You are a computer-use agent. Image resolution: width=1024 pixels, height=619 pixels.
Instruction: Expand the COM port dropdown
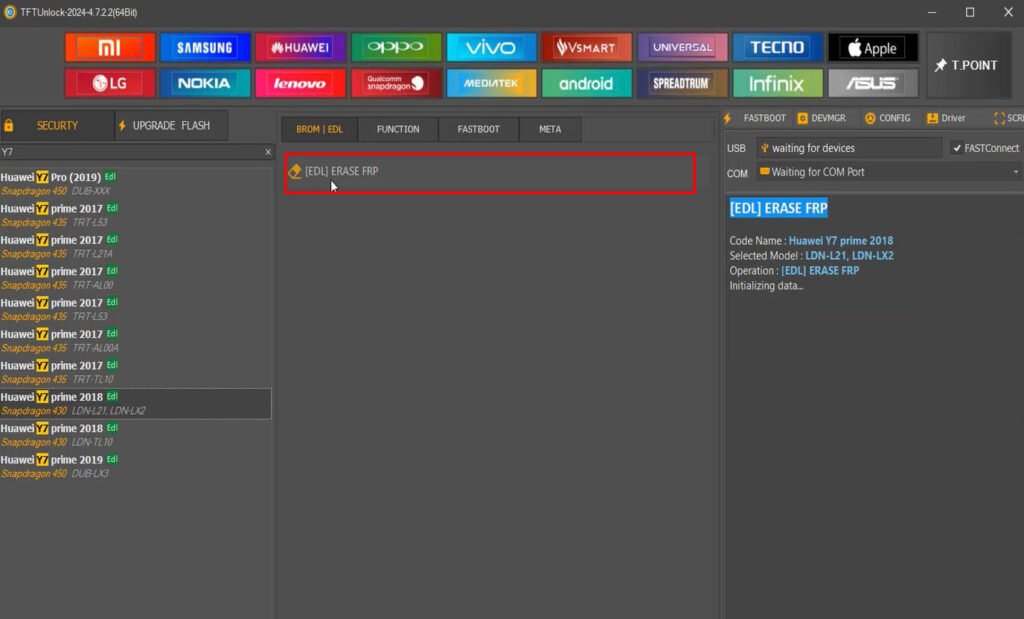(x=1016, y=172)
